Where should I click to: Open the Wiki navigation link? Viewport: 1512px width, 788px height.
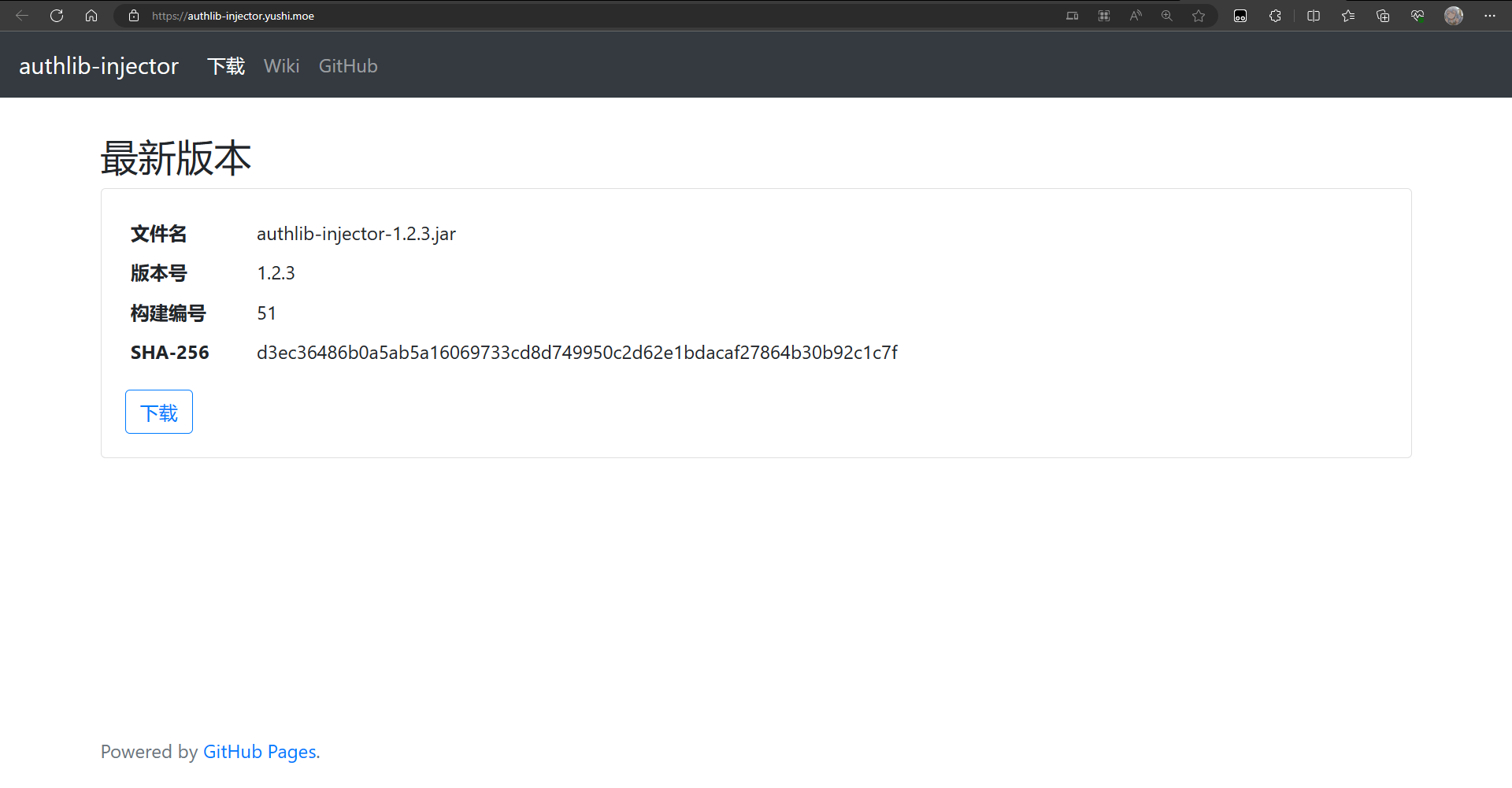(282, 66)
